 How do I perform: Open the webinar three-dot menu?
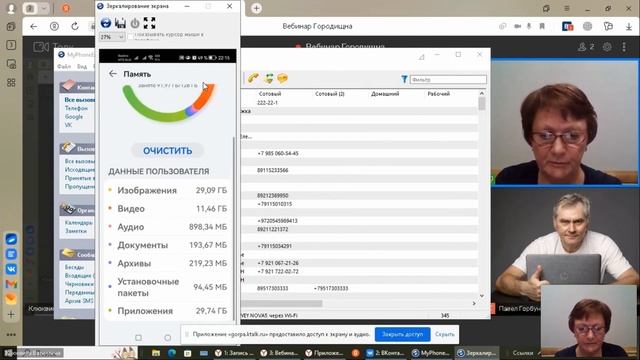tap(624, 47)
